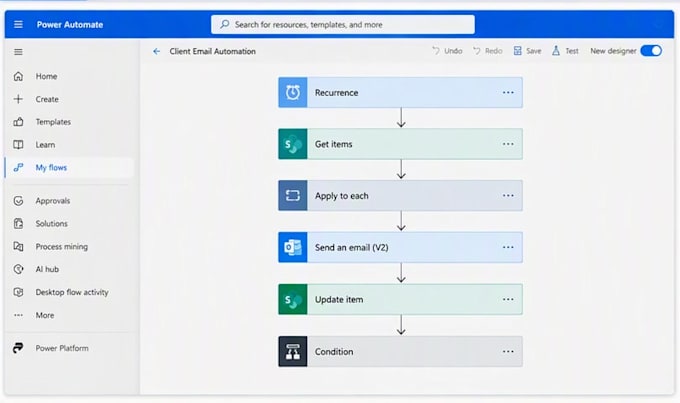
Task: Click the AI hub label
Action: 47,269
